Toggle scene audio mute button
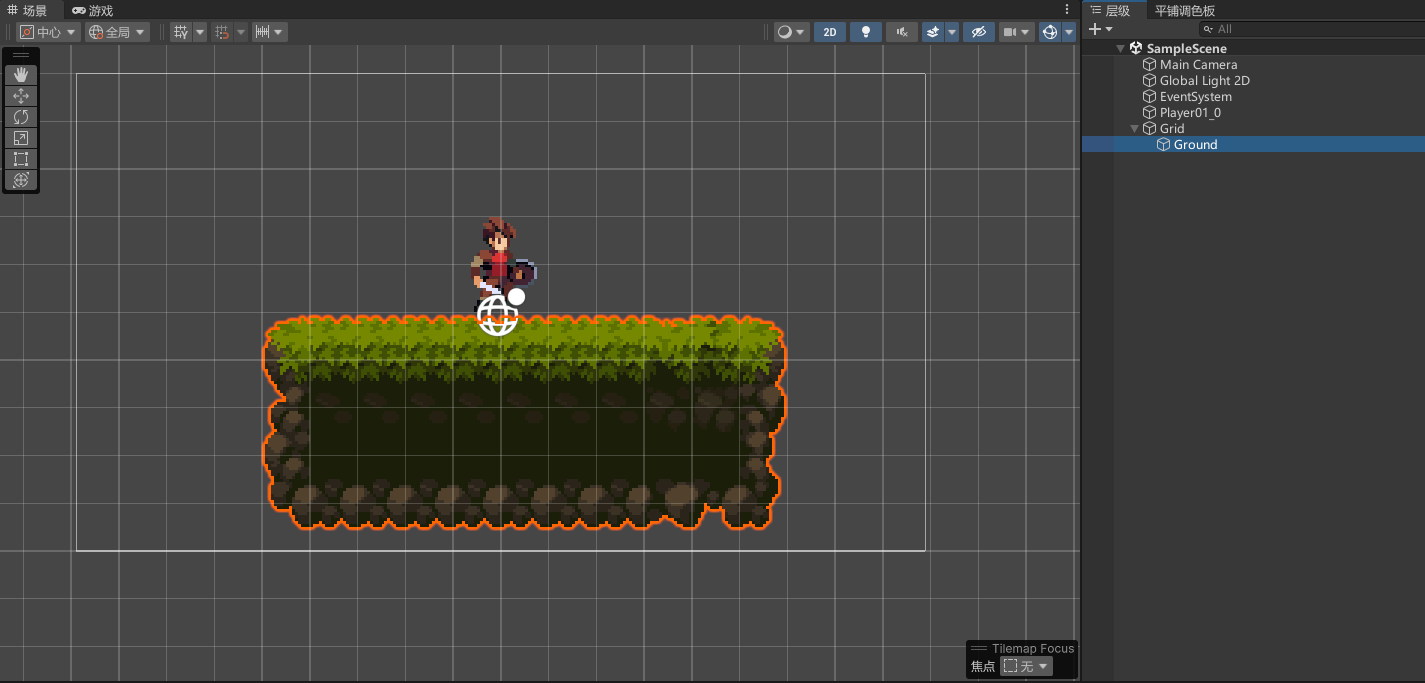This screenshot has height=683, width=1425. [902, 32]
